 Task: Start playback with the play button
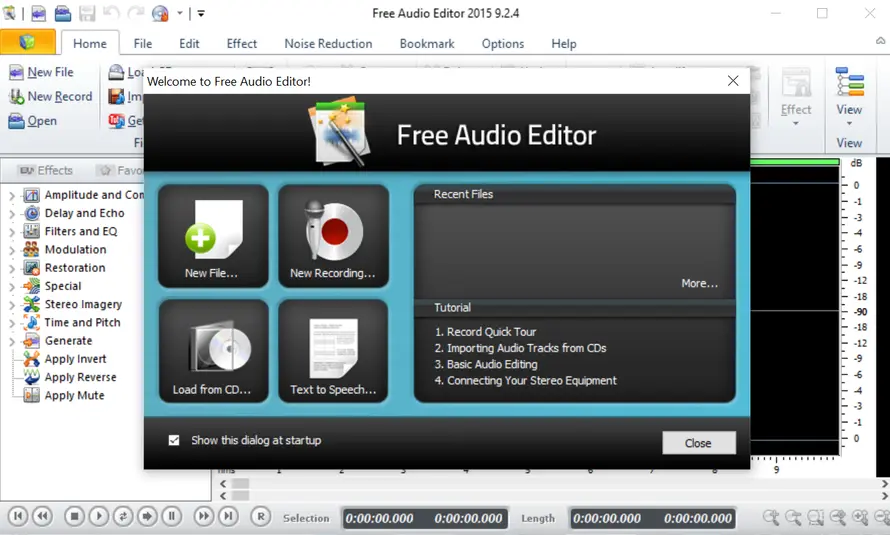98,516
